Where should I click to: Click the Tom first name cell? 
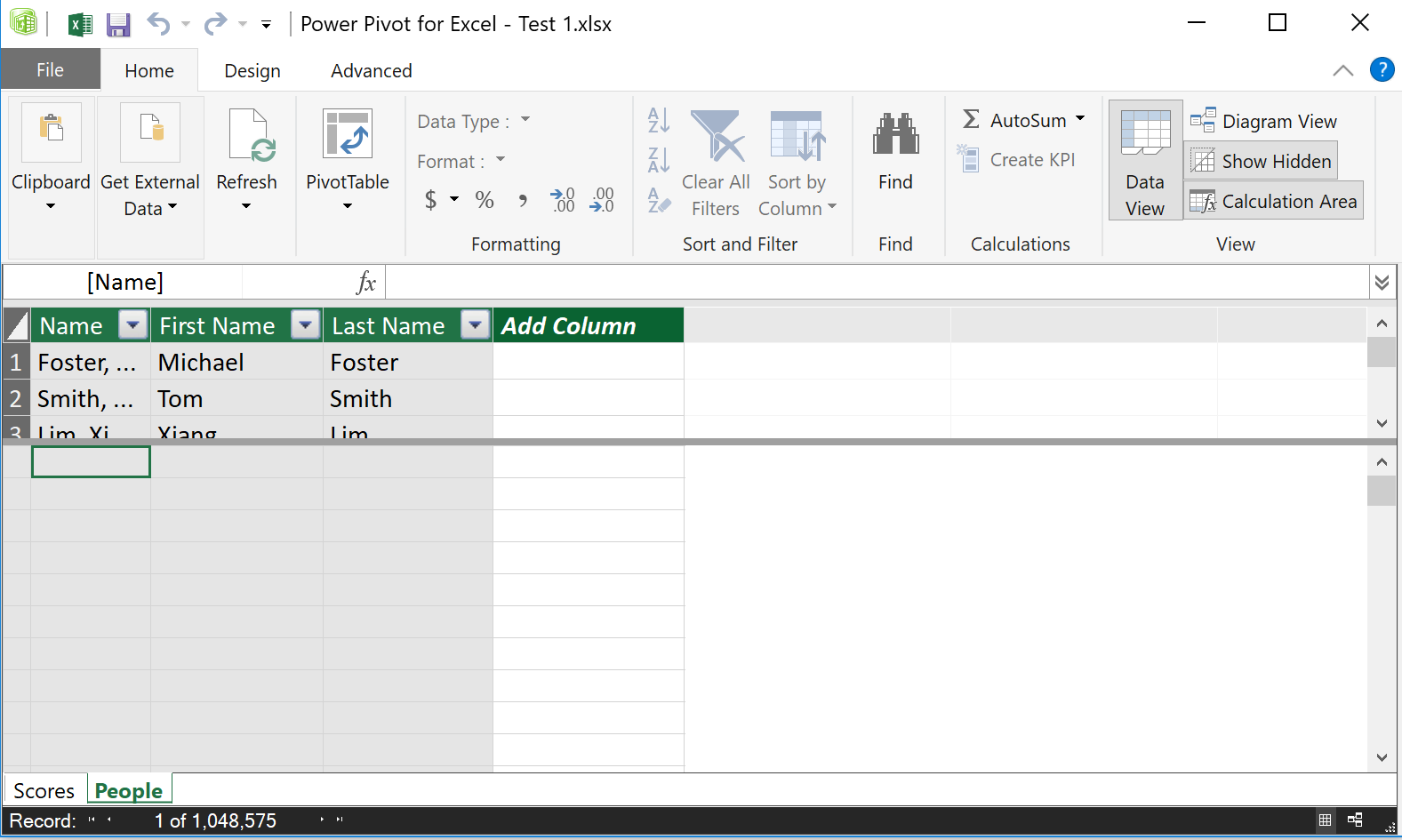236,398
